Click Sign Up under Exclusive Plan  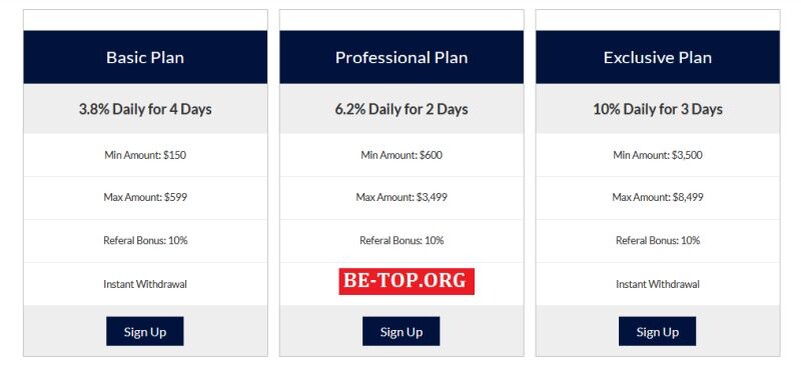click(x=657, y=331)
